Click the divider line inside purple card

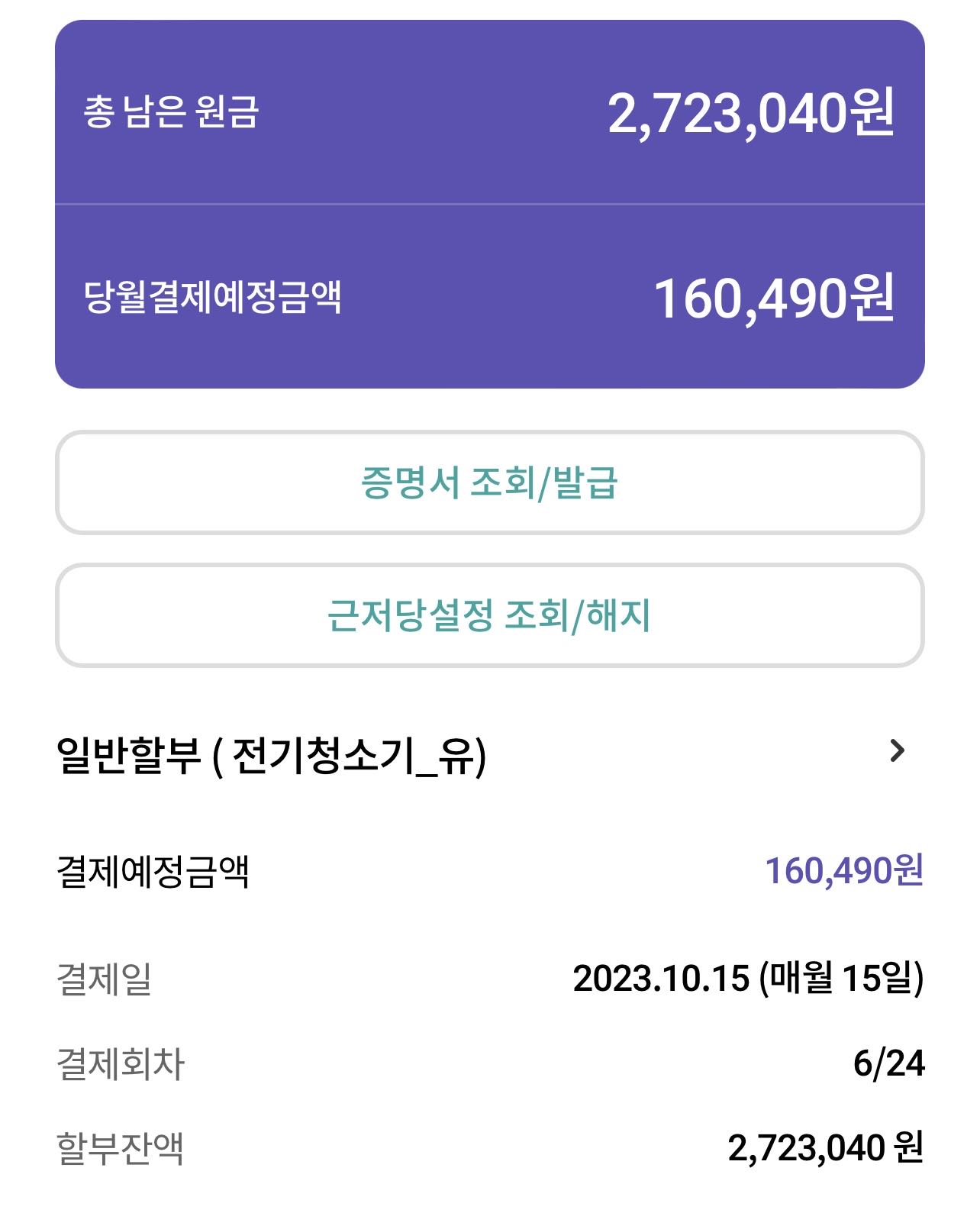click(489, 205)
